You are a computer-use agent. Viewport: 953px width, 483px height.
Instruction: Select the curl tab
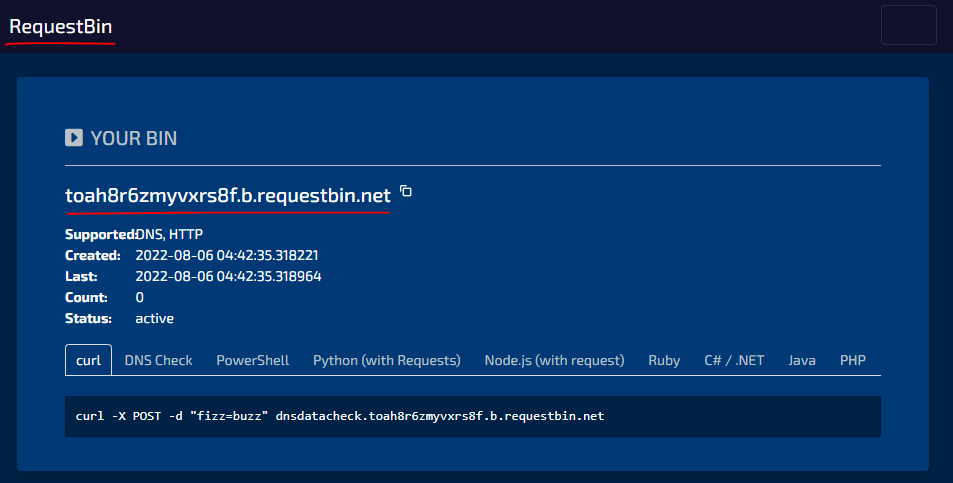[x=88, y=360]
